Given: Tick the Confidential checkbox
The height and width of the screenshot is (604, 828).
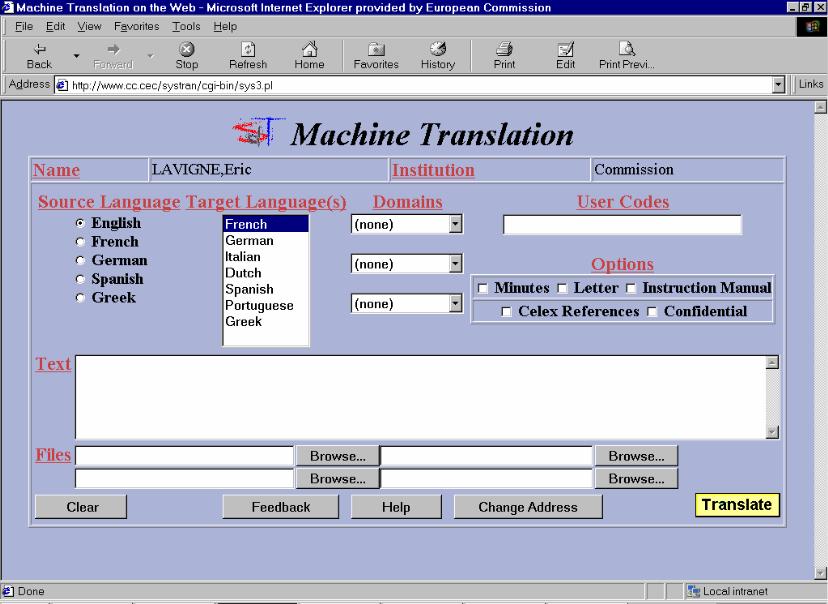Looking at the screenshot, I should pyautogui.click(x=652, y=312).
